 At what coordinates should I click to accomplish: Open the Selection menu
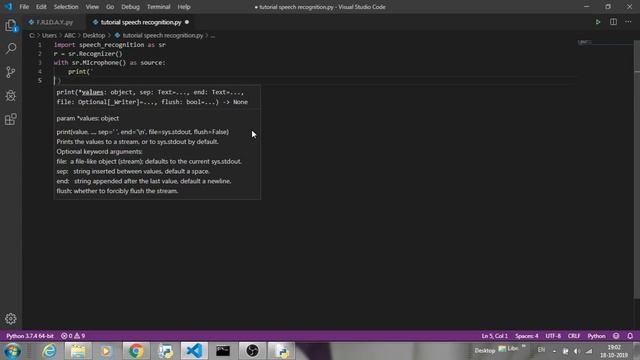[66, 7]
